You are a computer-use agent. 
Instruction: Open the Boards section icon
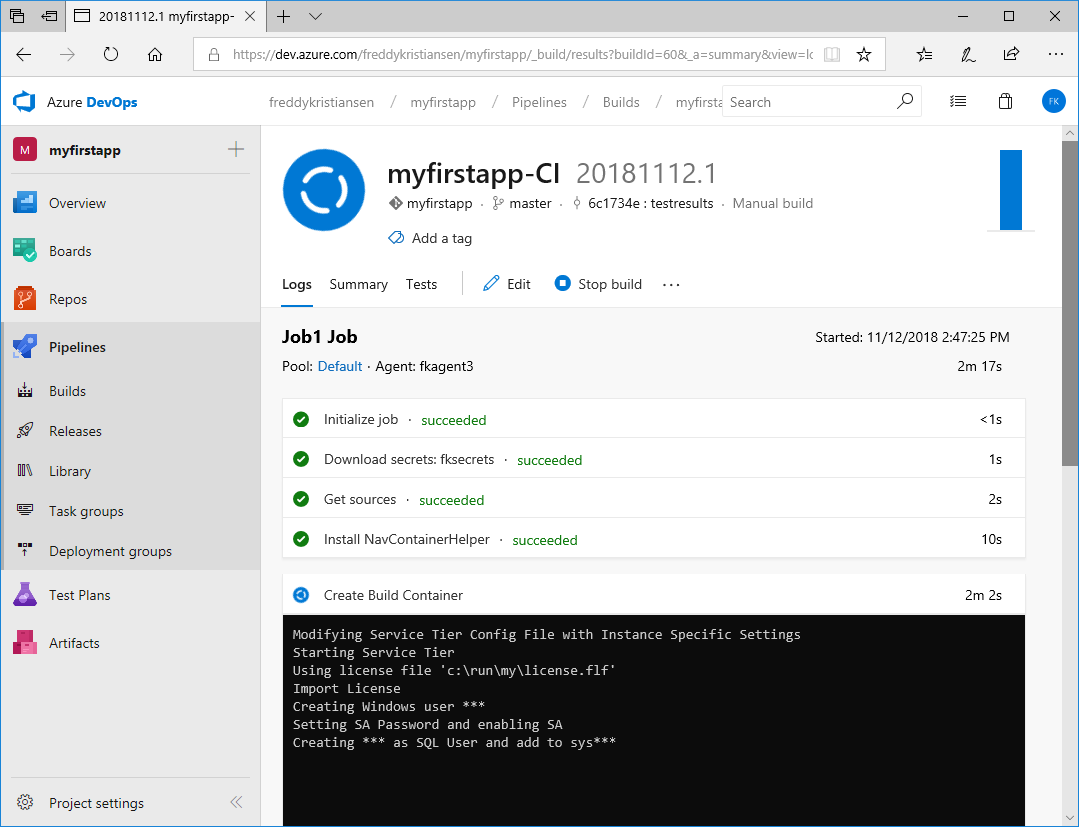click(25, 251)
